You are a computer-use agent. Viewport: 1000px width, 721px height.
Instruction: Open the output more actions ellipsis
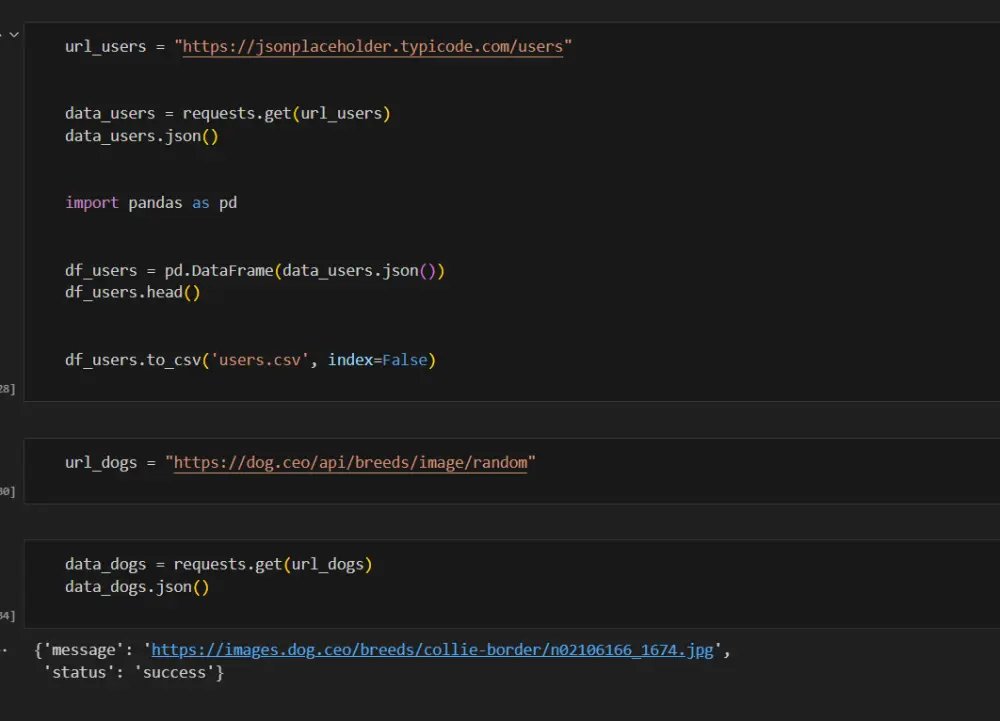tap(4, 650)
